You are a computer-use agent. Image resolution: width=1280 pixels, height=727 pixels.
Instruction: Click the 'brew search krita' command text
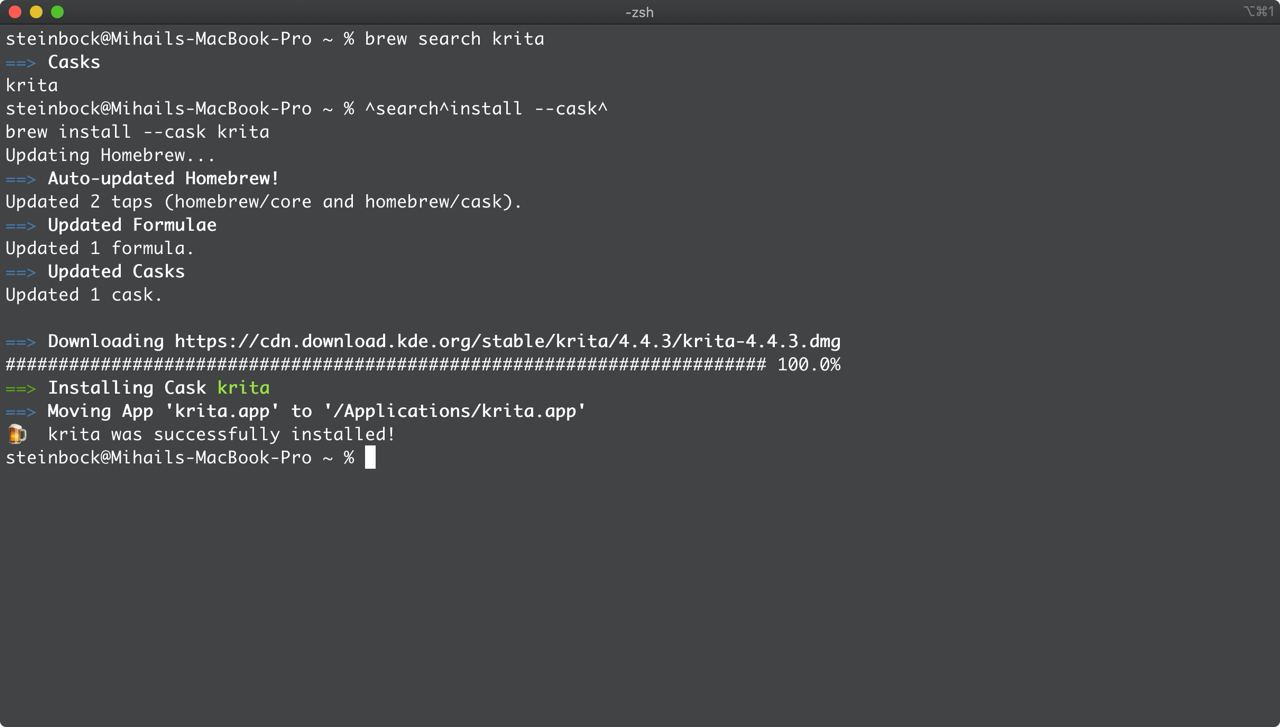coord(454,39)
